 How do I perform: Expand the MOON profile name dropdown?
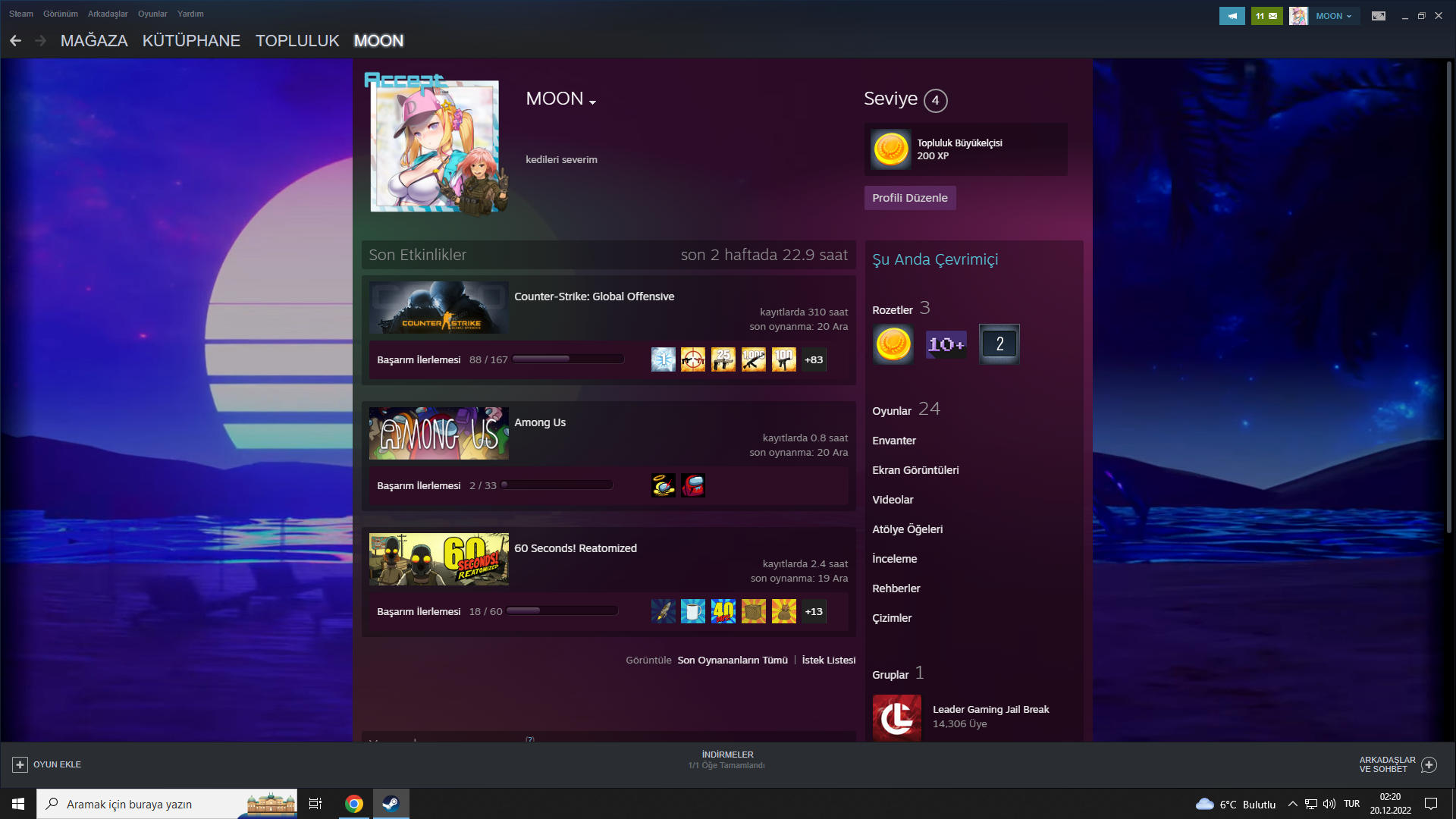pyautogui.click(x=592, y=102)
